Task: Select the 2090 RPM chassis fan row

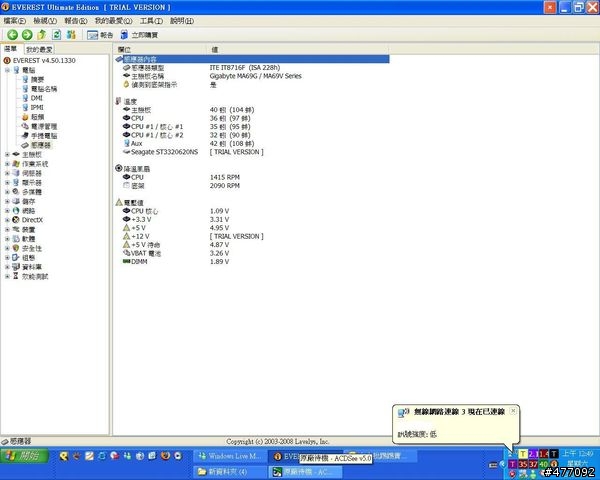Action: click(252, 186)
